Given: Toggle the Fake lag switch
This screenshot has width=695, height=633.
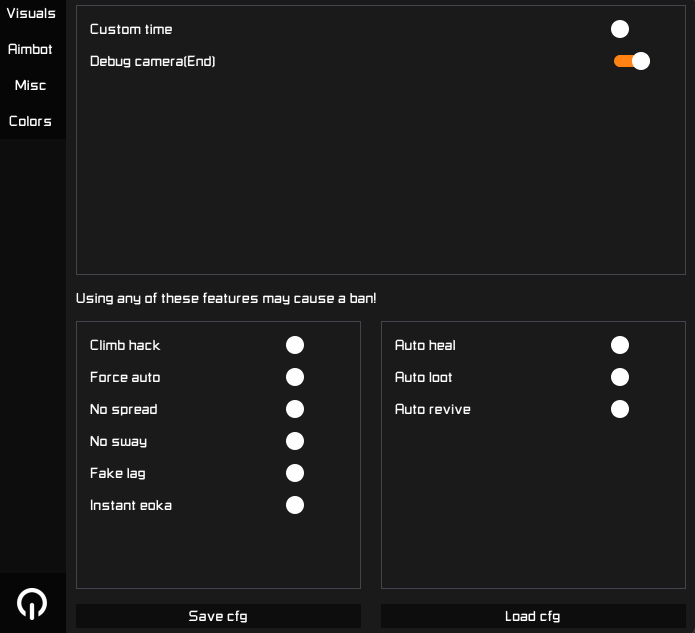Looking at the screenshot, I should click(x=295, y=473).
